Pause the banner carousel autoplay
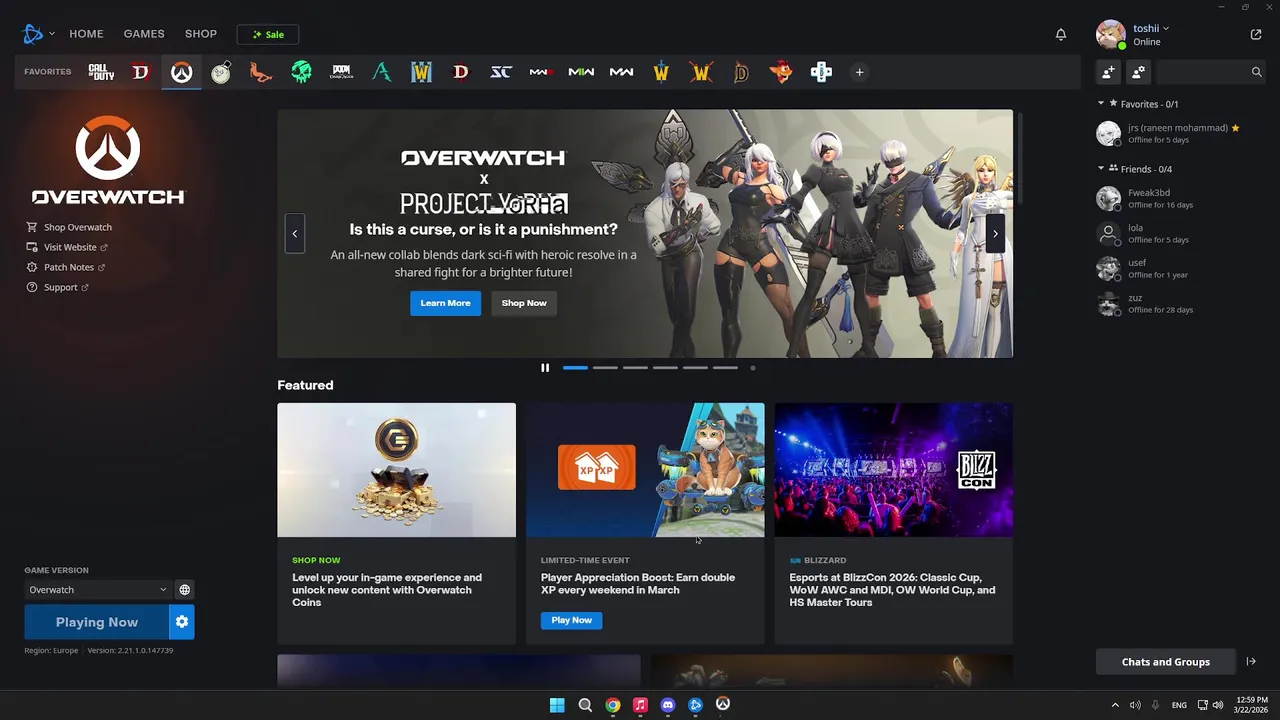The height and width of the screenshot is (720, 1280). click(x=545, y=368)
